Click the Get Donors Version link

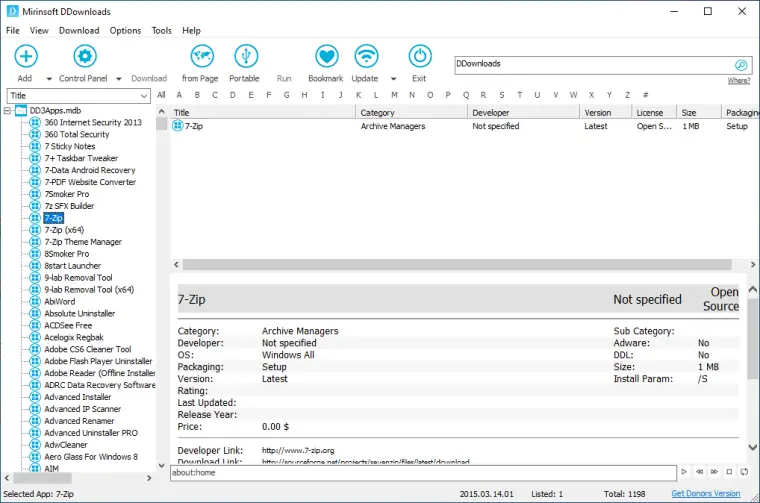click(706, 493)
